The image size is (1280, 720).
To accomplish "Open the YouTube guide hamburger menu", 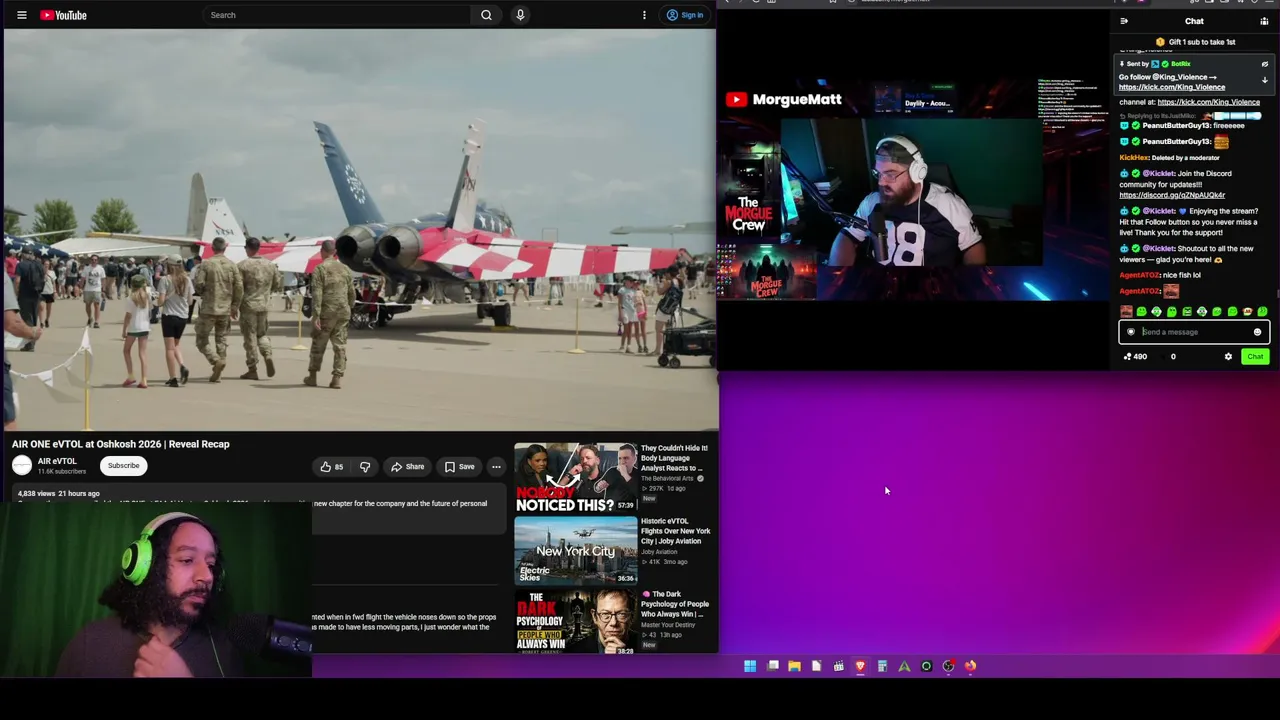I will coord(21,15).
